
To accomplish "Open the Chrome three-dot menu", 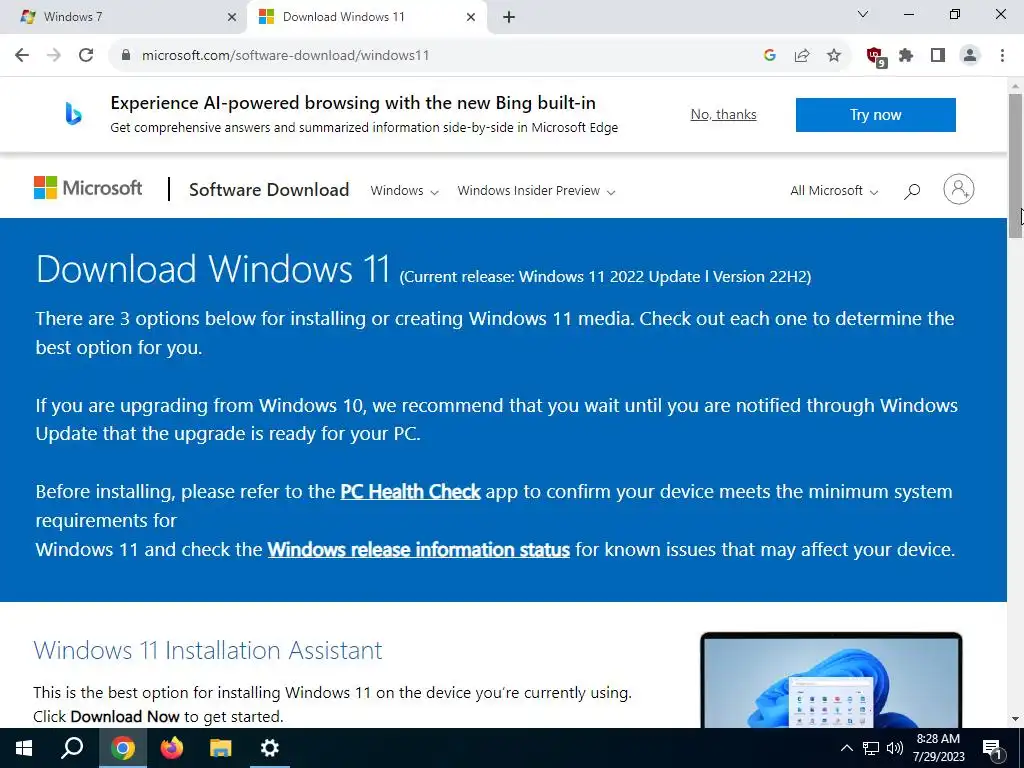I will 1002,56.
